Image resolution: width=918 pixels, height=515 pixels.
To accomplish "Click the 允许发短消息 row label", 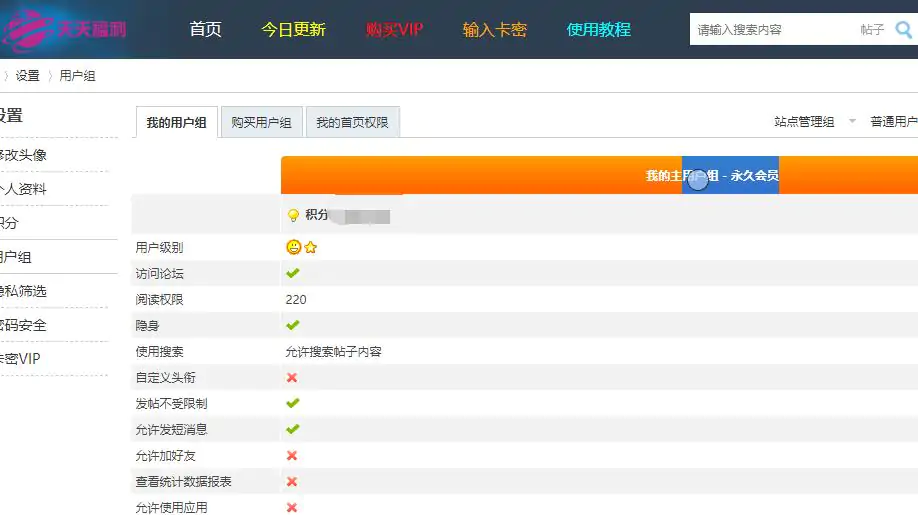I will 172,430.
